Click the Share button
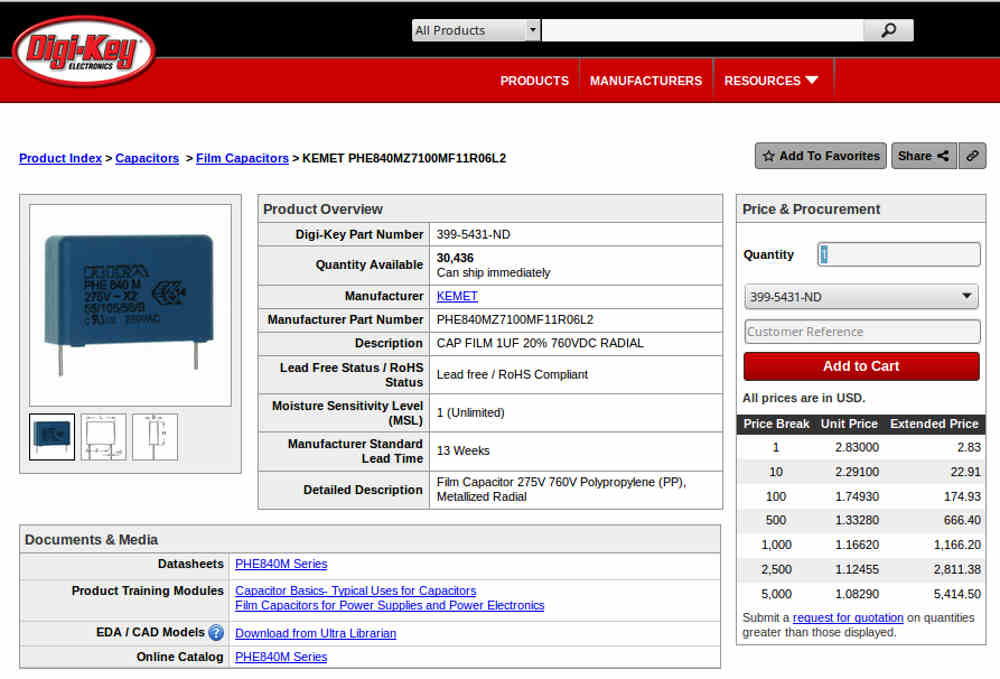1000x679 pixels. point(923,156)
